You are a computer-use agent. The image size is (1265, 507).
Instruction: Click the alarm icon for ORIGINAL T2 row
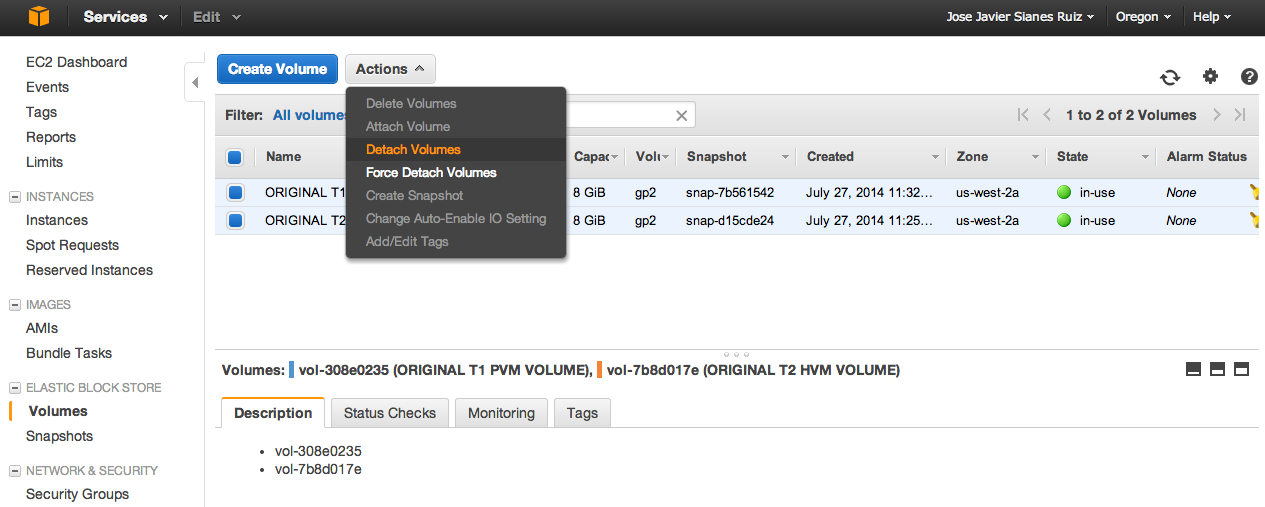tap(1256, 220)
